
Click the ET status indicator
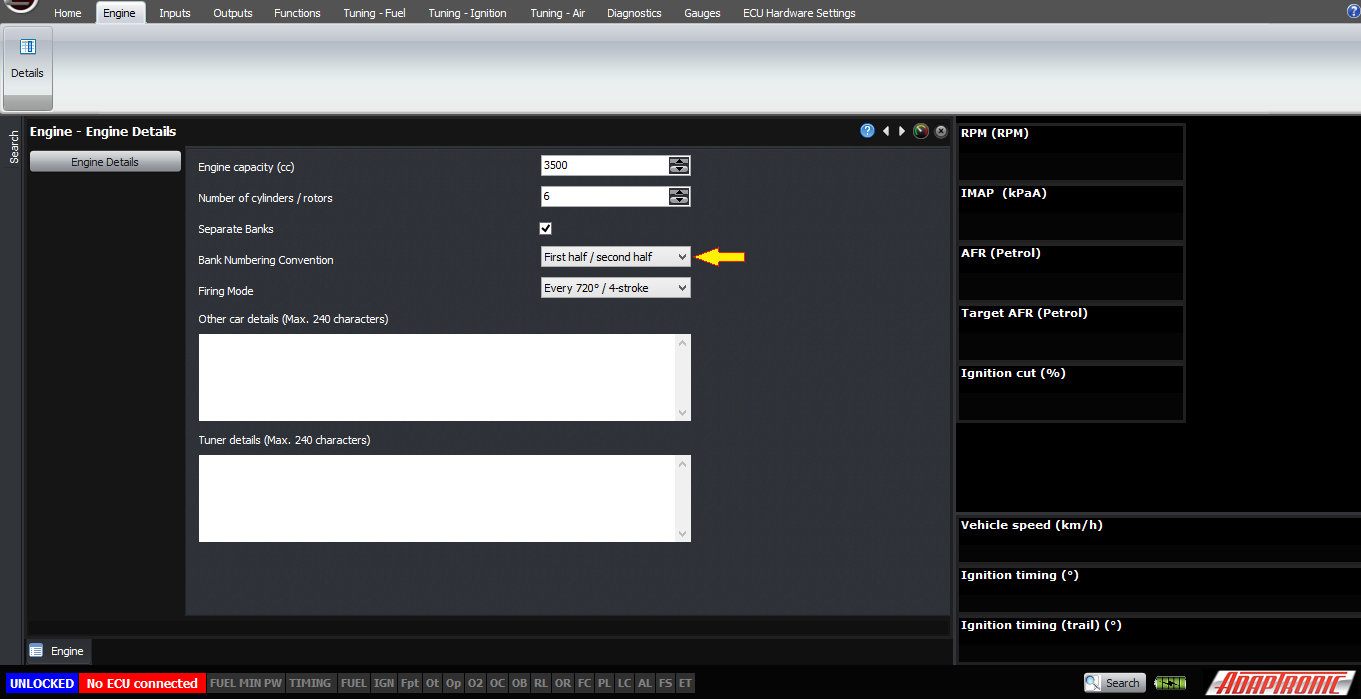click(685, 684)
